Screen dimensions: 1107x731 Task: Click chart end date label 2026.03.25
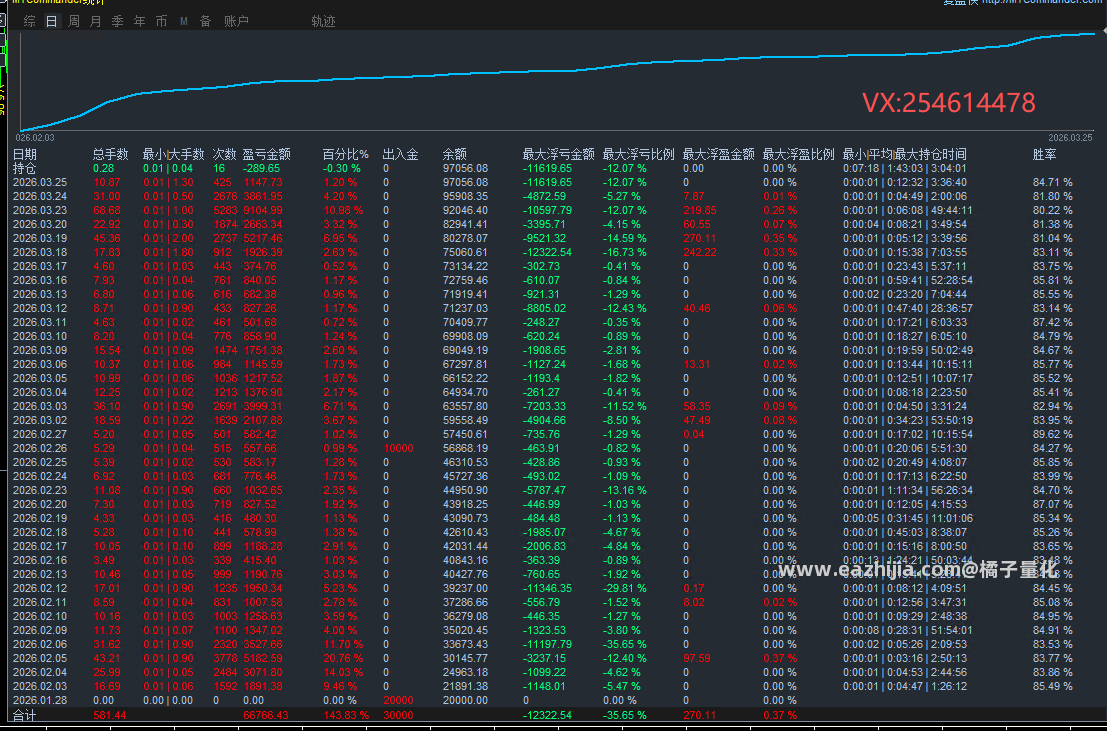pos(1070,138)
